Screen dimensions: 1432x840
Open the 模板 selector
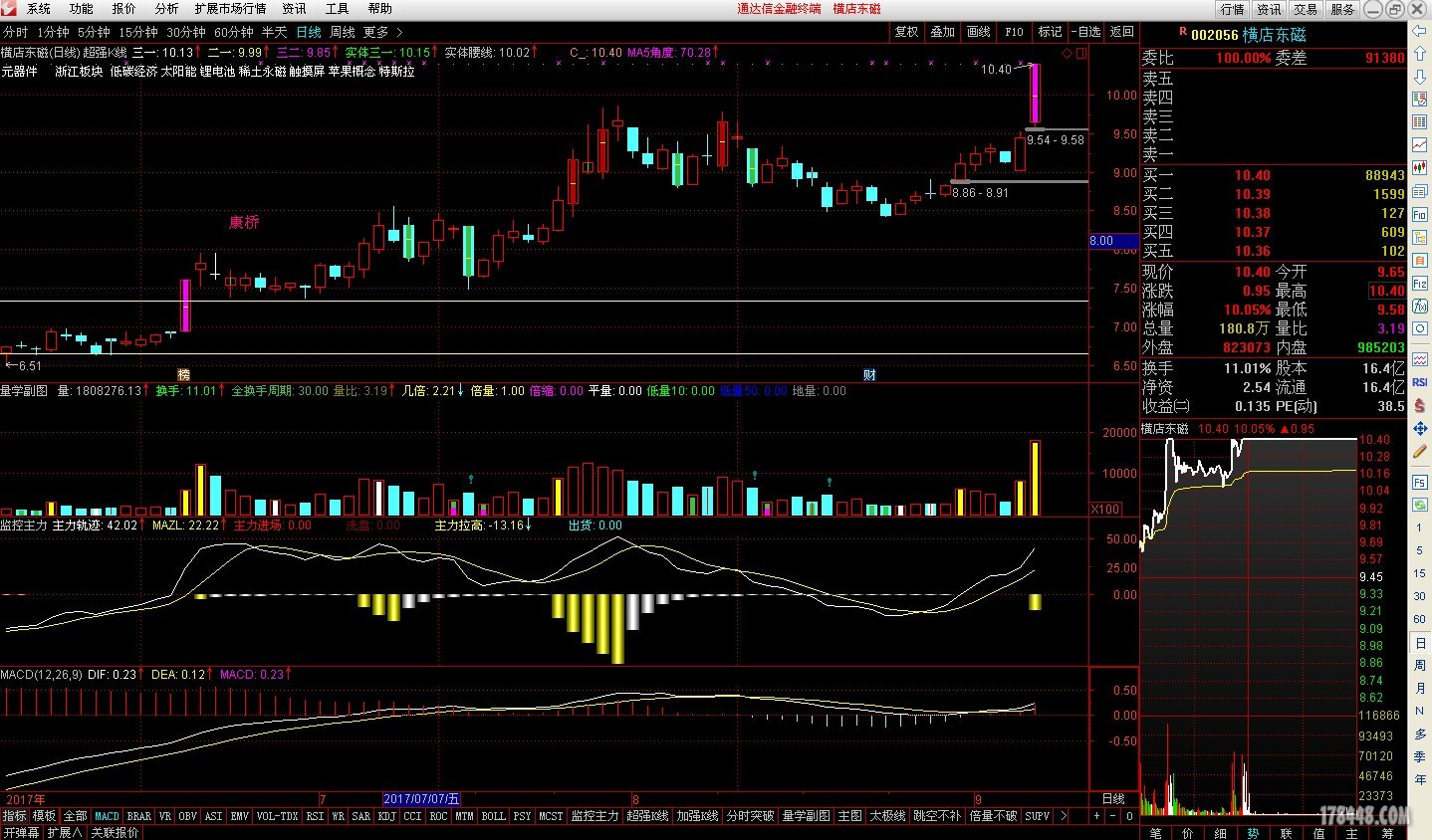click(x=45, y=816)
